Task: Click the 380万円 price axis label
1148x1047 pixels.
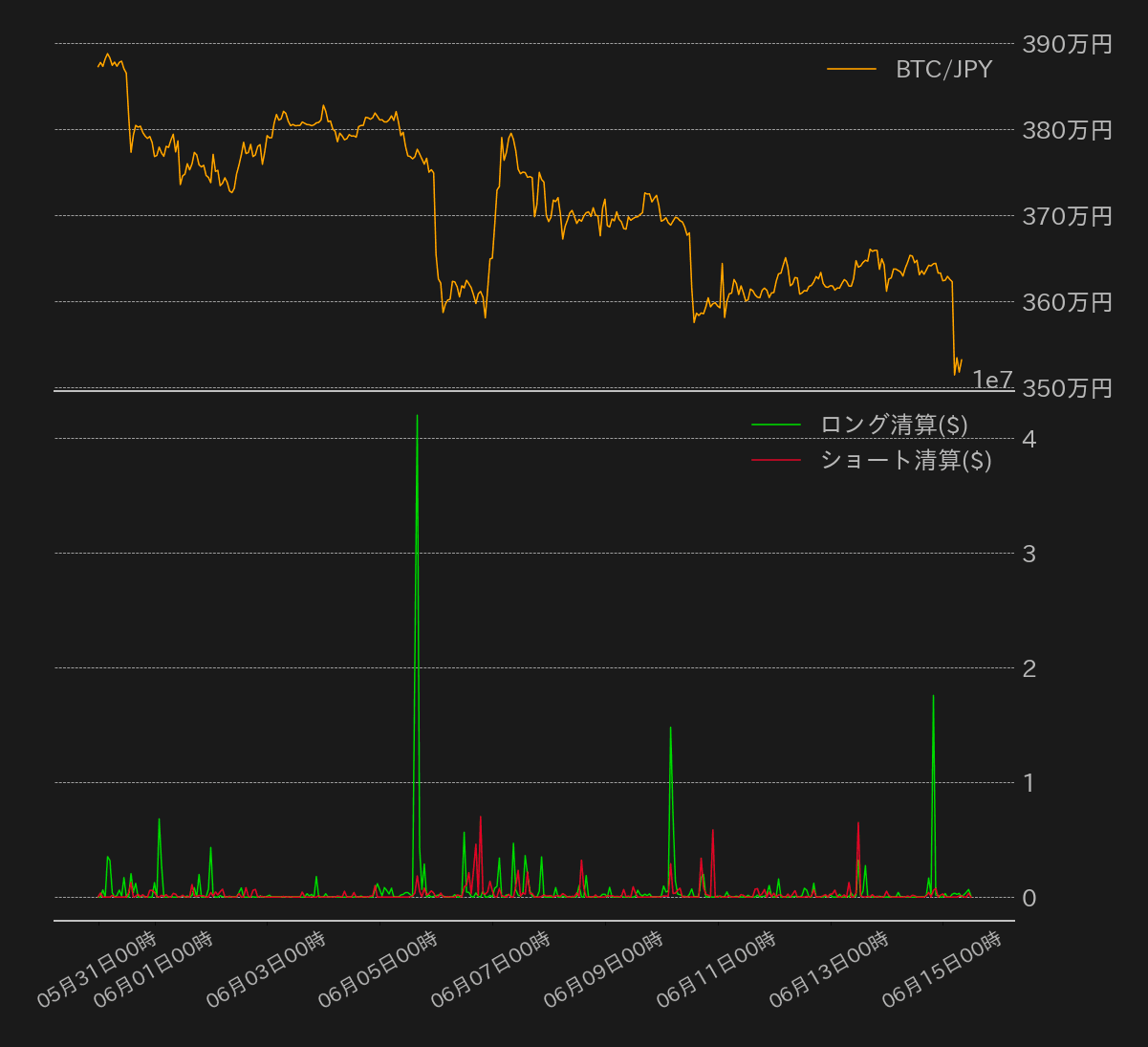Action: (x=1067, y=130)
